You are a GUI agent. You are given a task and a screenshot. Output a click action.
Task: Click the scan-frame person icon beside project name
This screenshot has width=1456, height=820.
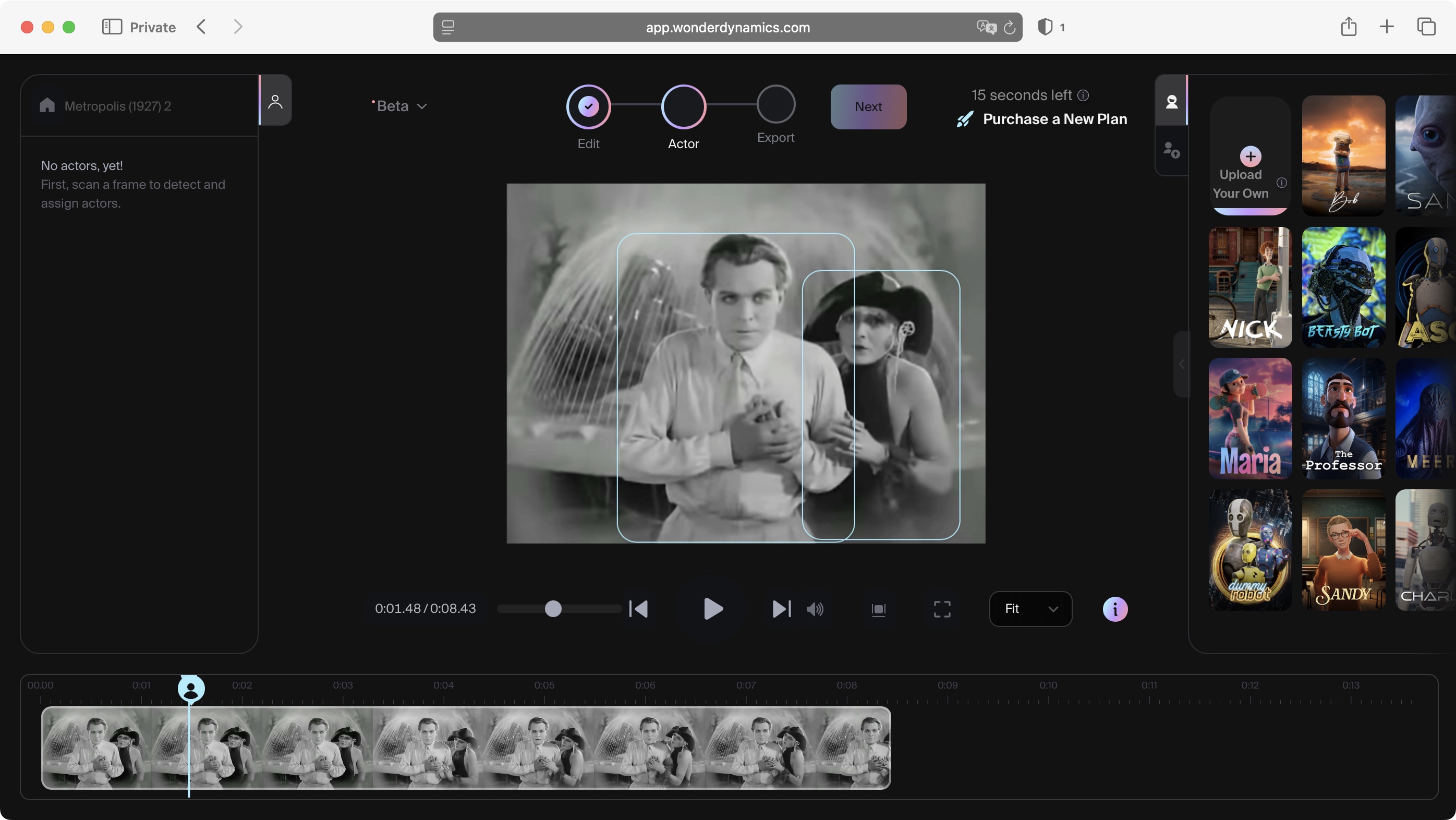tap(275, 101)
